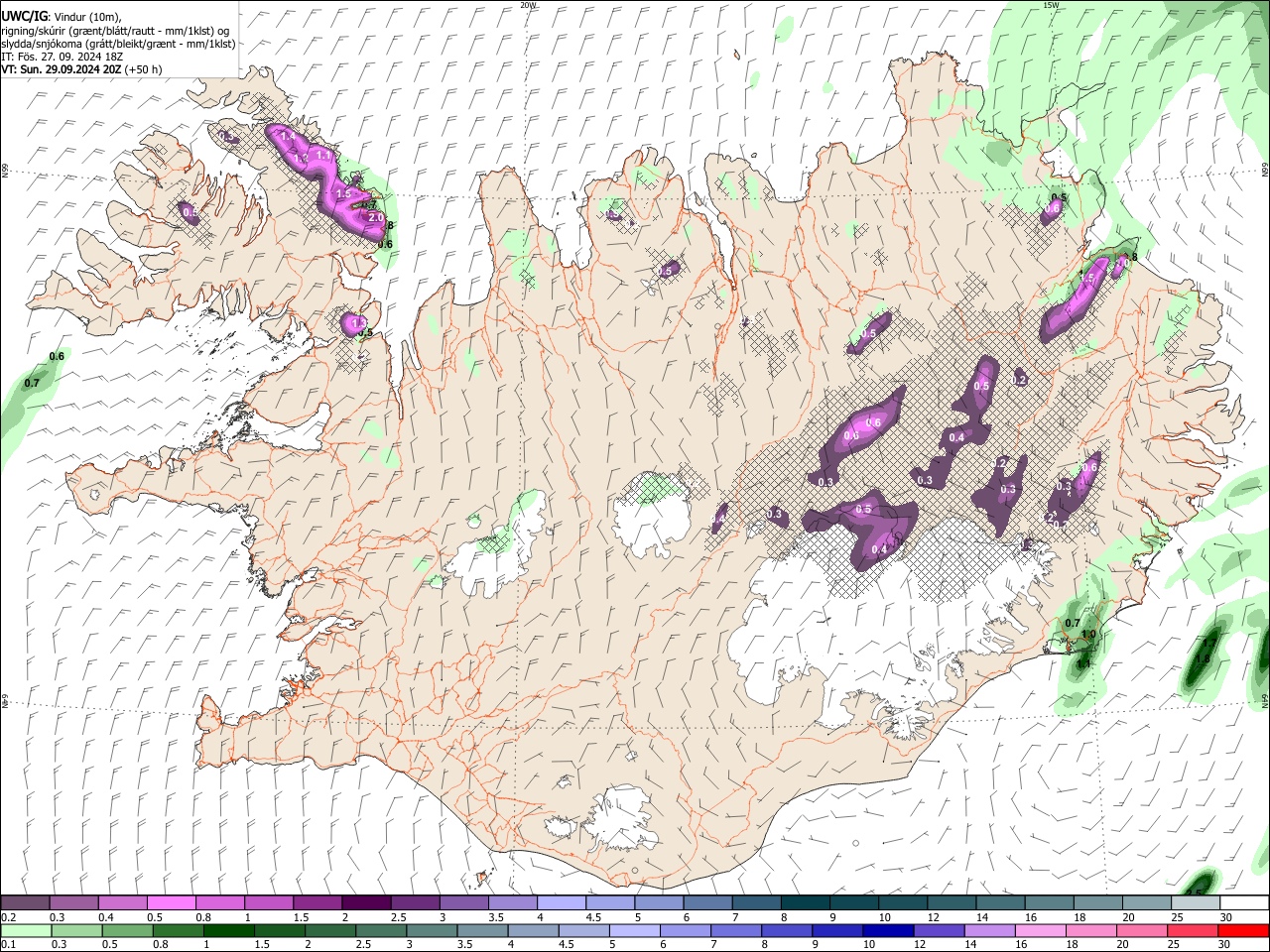1270x952 pixels.
Task: Select the red 30 swatch in the lower legend row
Action: tap(1244, 930)
